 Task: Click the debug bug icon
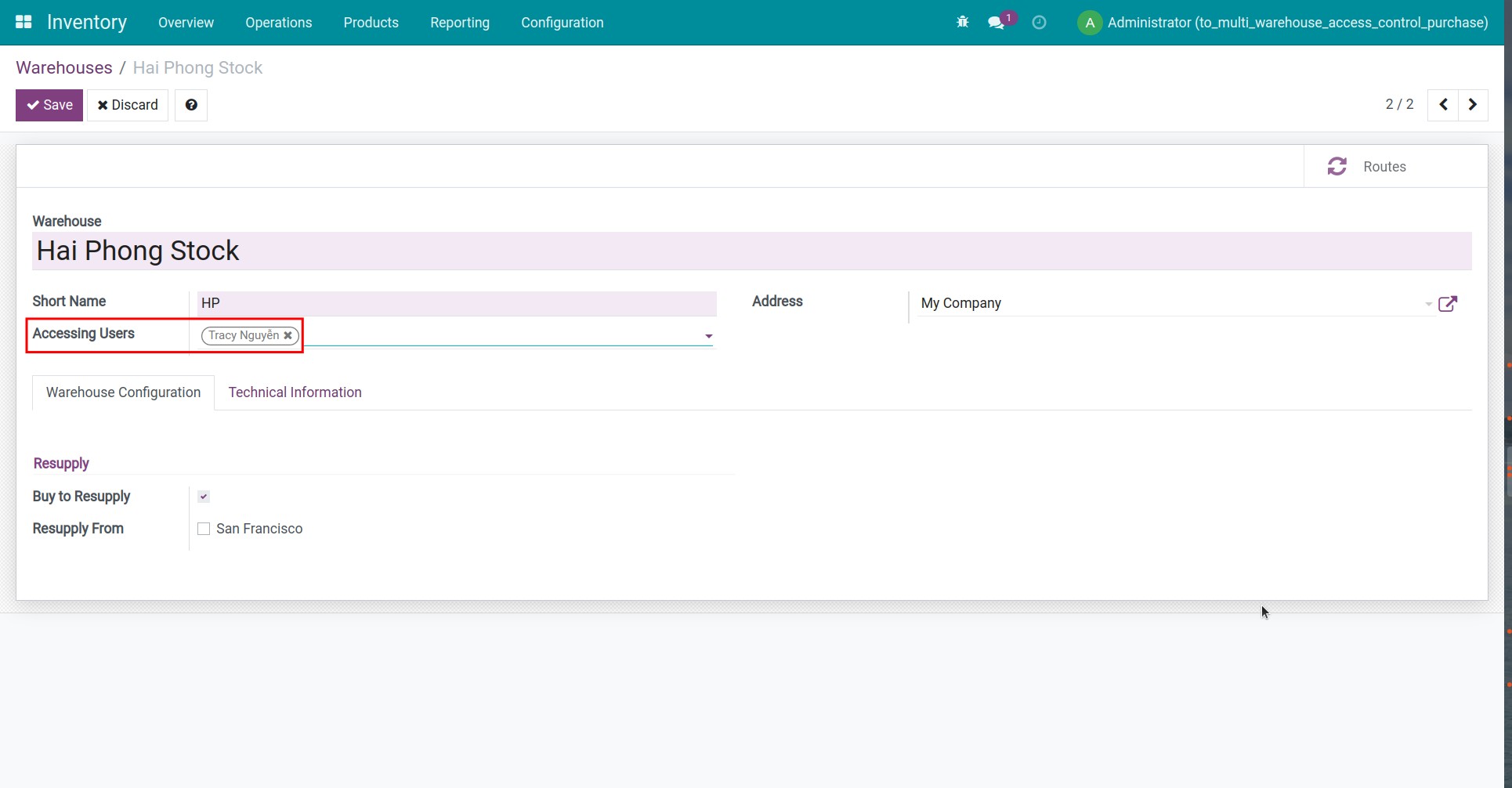[962, 23]
